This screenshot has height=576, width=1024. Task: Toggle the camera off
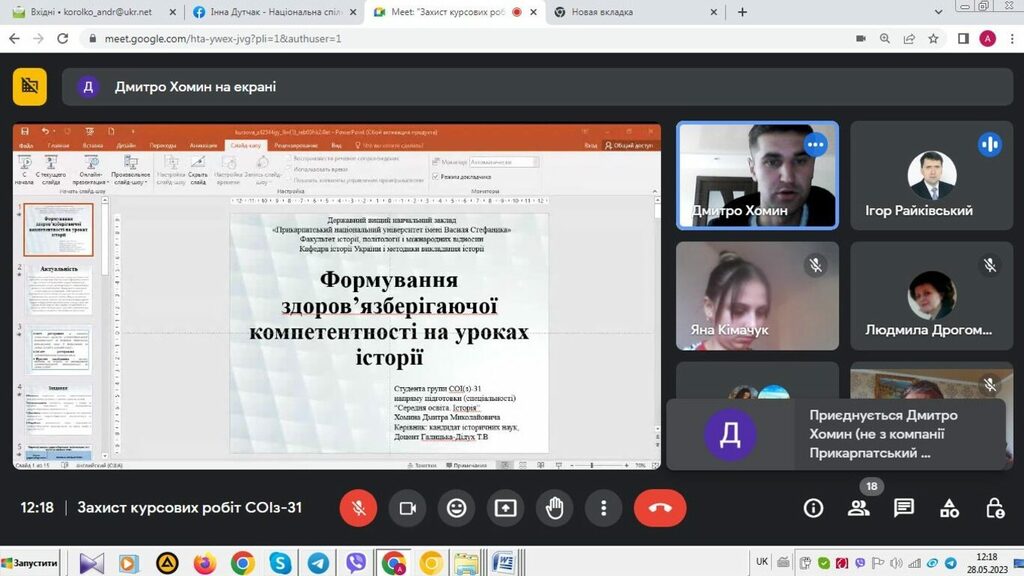pos(407,508)
